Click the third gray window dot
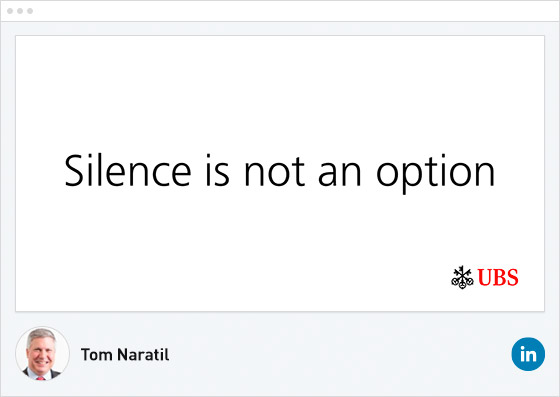The height and width of the screenshot is (397, 560). tap(30, 11)
